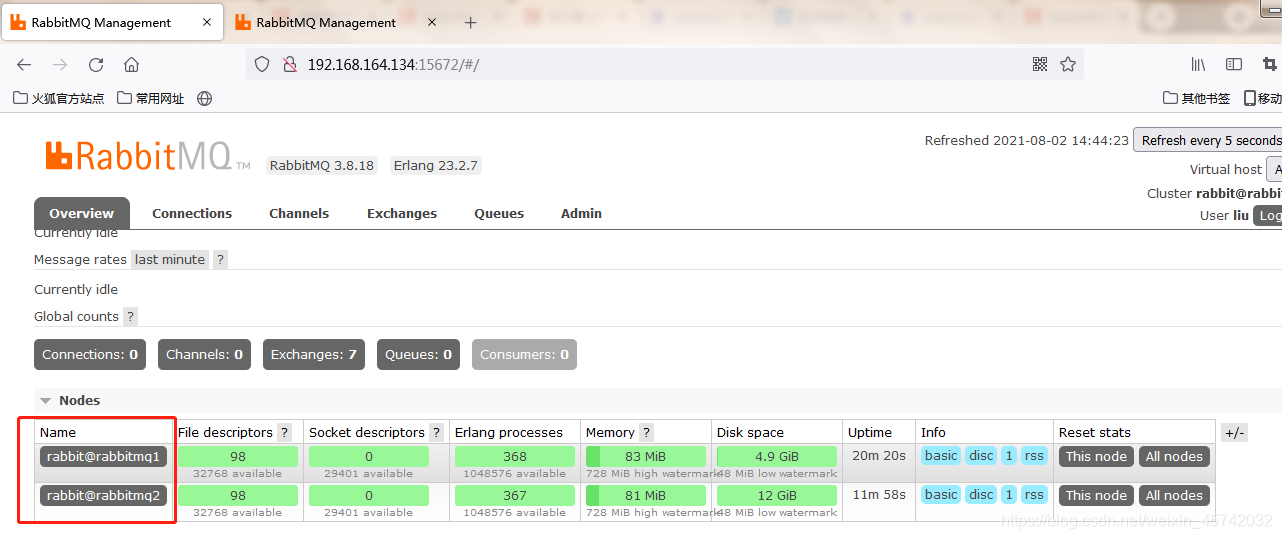
Task: Open the Exchanges tab
Action: tap(402, 213)
